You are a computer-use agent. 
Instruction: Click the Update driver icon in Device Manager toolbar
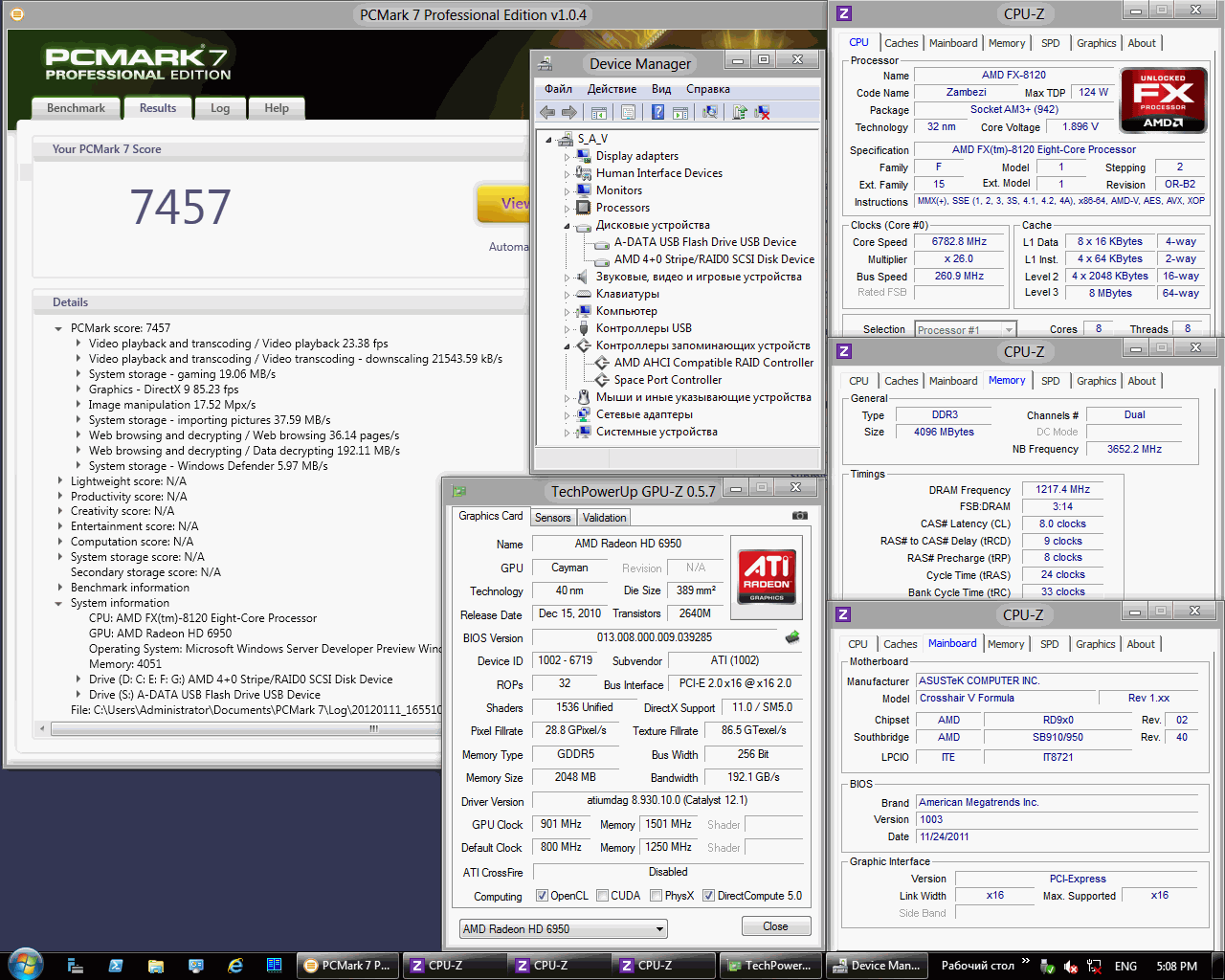[x=740, y=112]
